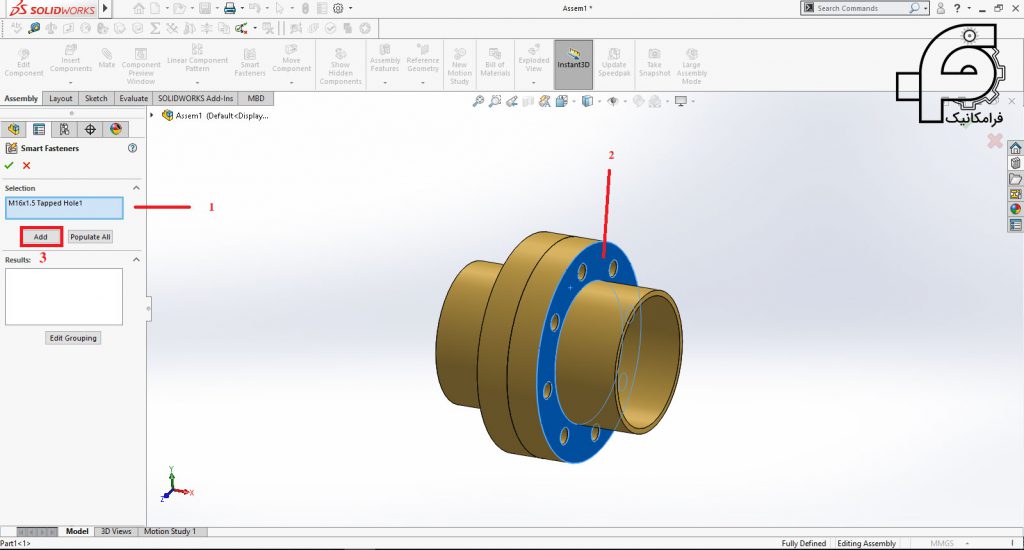Open FeatureManager design tree tab icon

(14, 129)
